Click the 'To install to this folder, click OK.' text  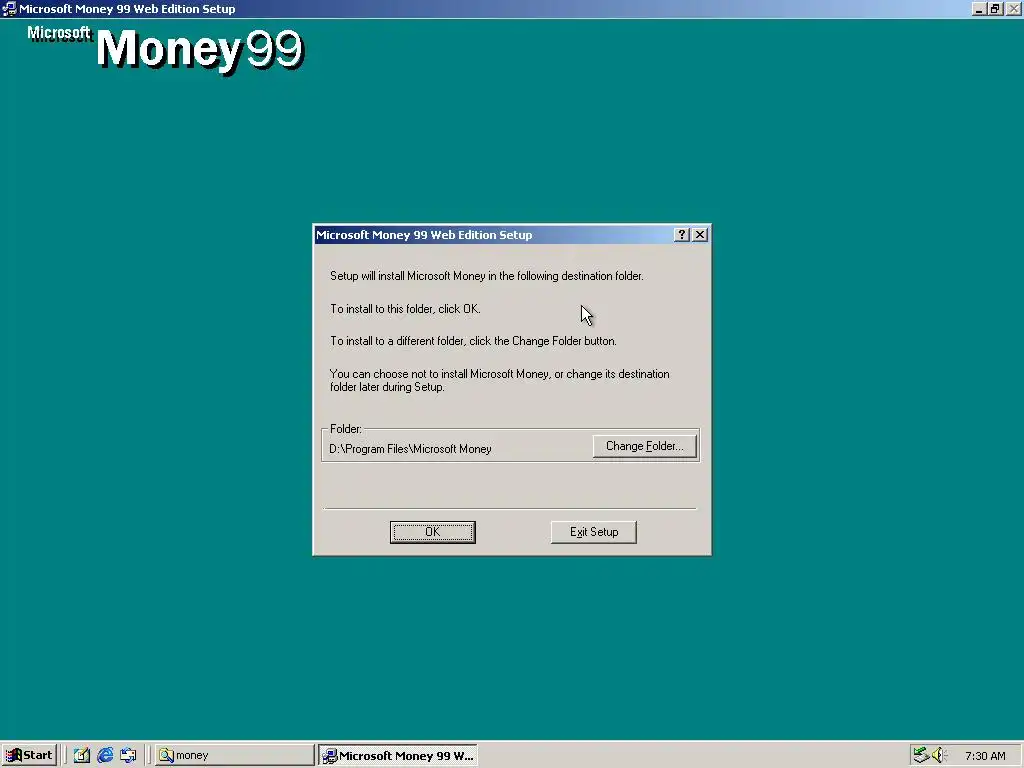405,309
